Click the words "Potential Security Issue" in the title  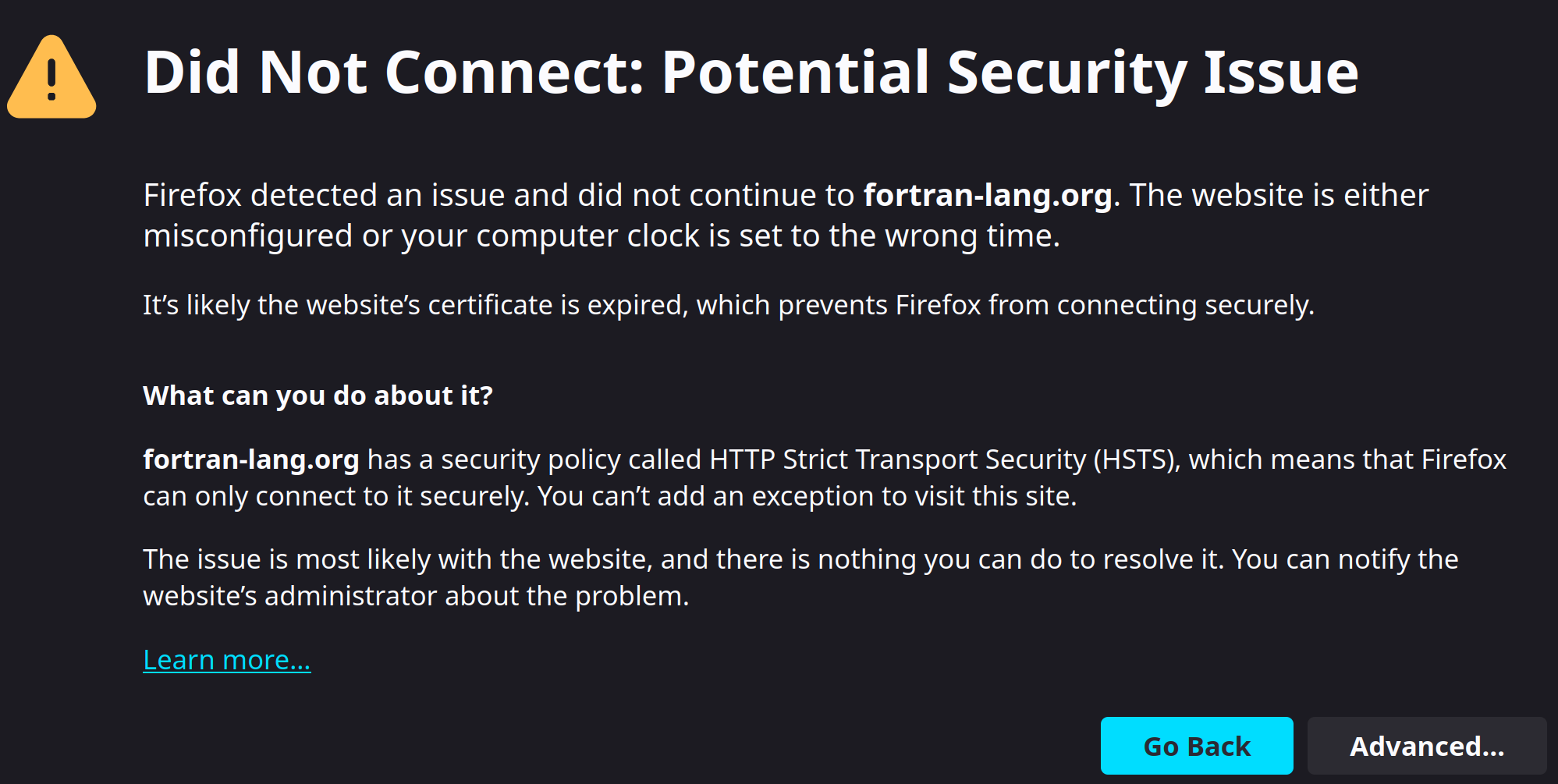tap(1010, 73)
